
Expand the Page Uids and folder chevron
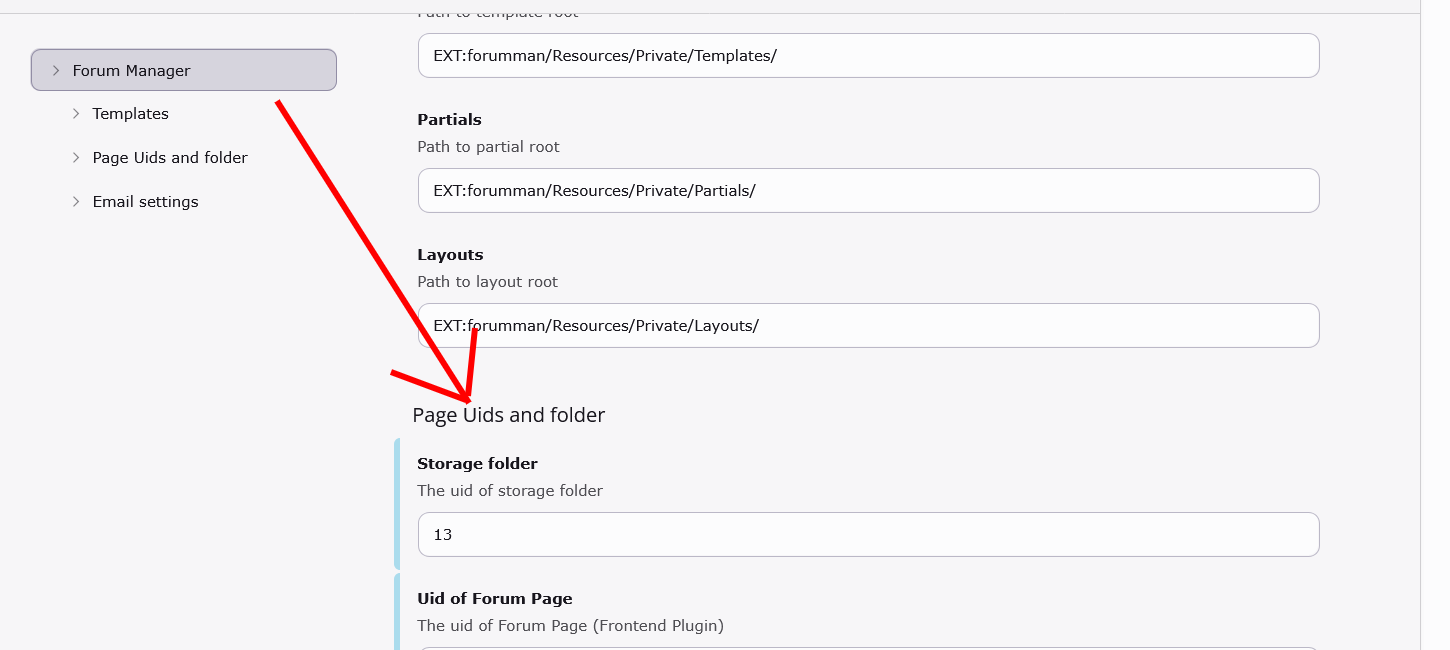tap(76, 158)
